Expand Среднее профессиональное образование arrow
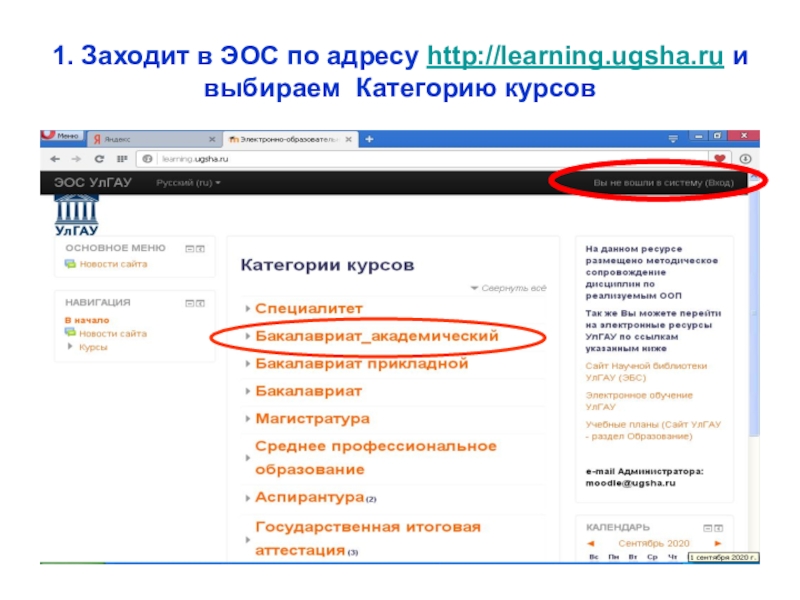800x600 pixels. (x=247, y=458)
